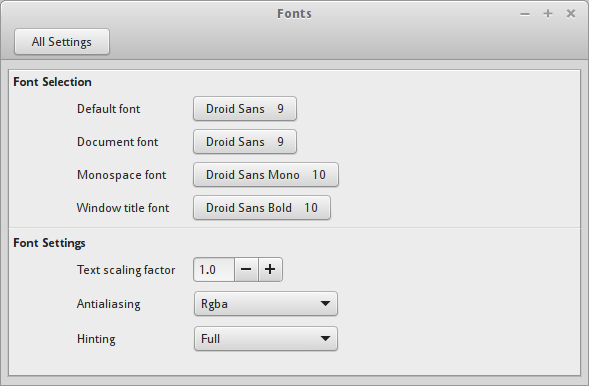Change Window title font Droid Sans Bold
Image resolution: width=589 pixels, height=386 pixels.
pyautogui.click(x=262, y=208)
